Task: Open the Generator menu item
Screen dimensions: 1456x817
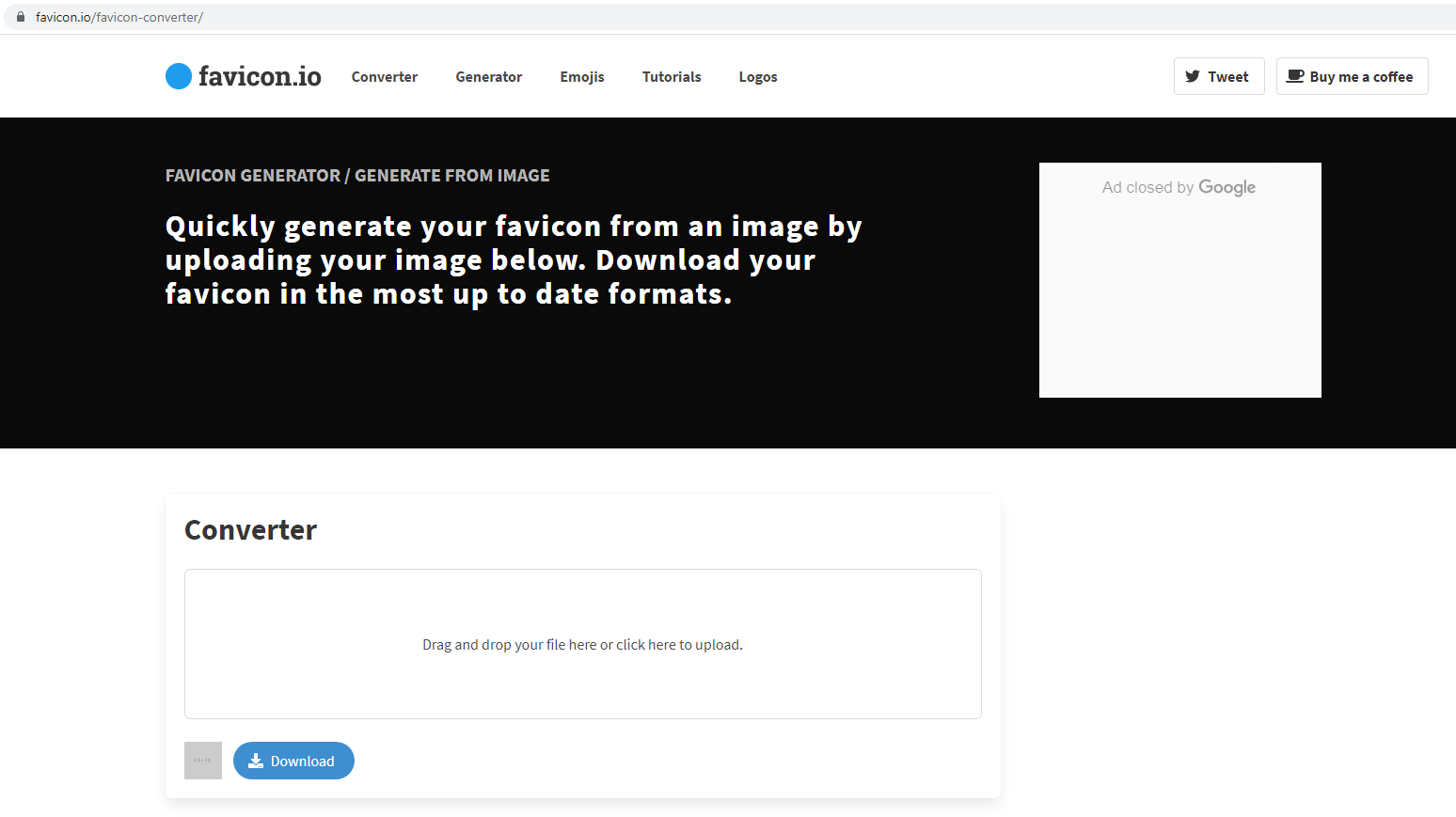Action: click(x=489, y=77)
